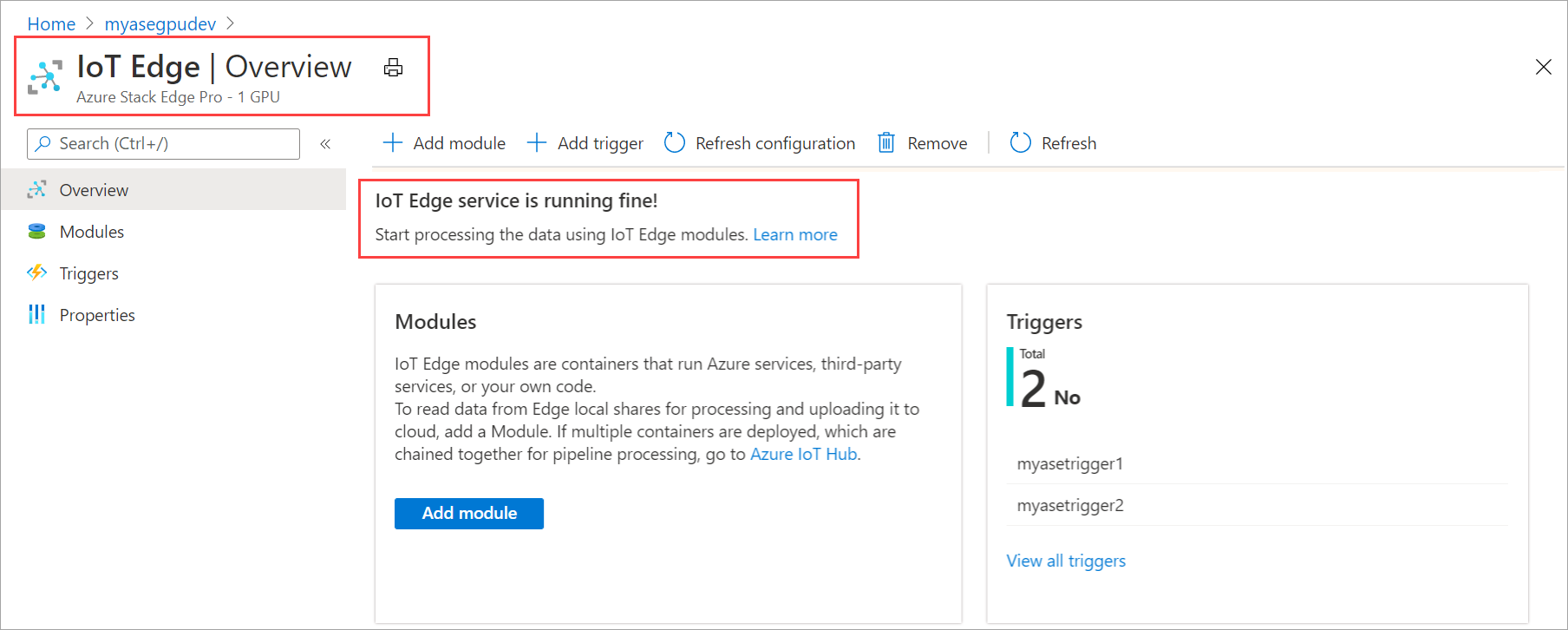Click the Add trigger plus icon

(x=537, y=143)
